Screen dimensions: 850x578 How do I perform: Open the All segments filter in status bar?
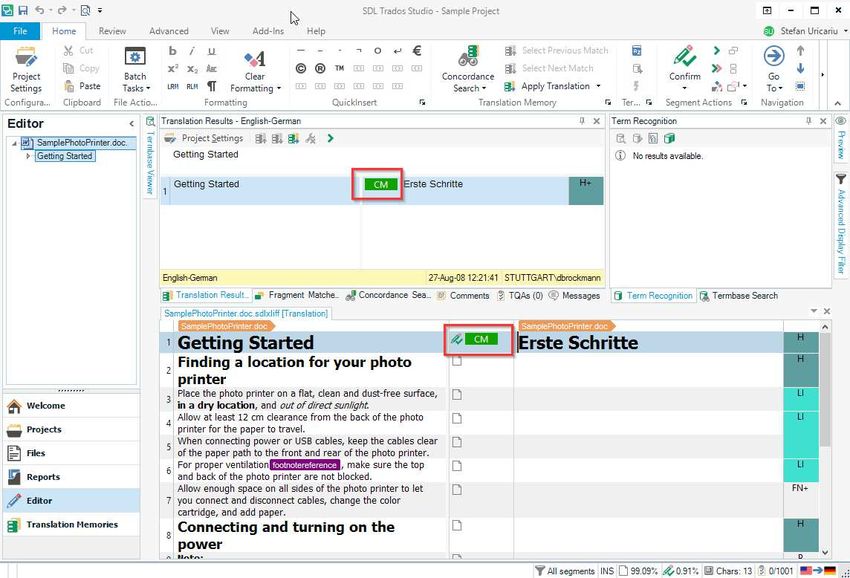[564, 571]
